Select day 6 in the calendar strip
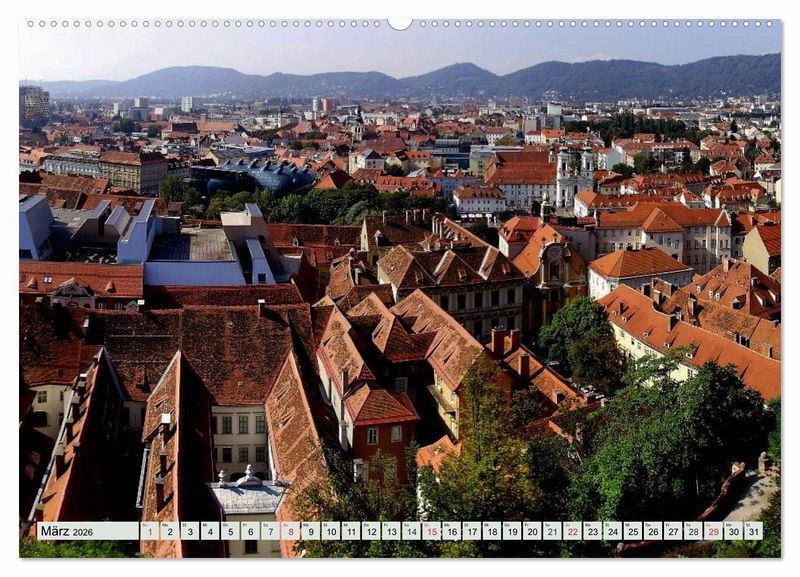The height and width of the screenshot is (577, 800). tap(251, 531)
